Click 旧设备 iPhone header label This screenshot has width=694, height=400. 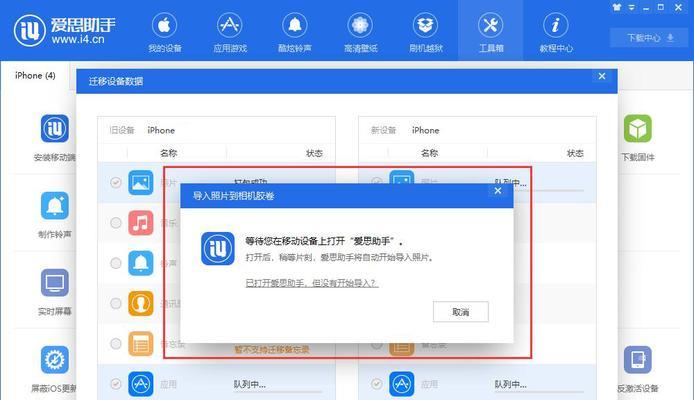coord(142,130)
